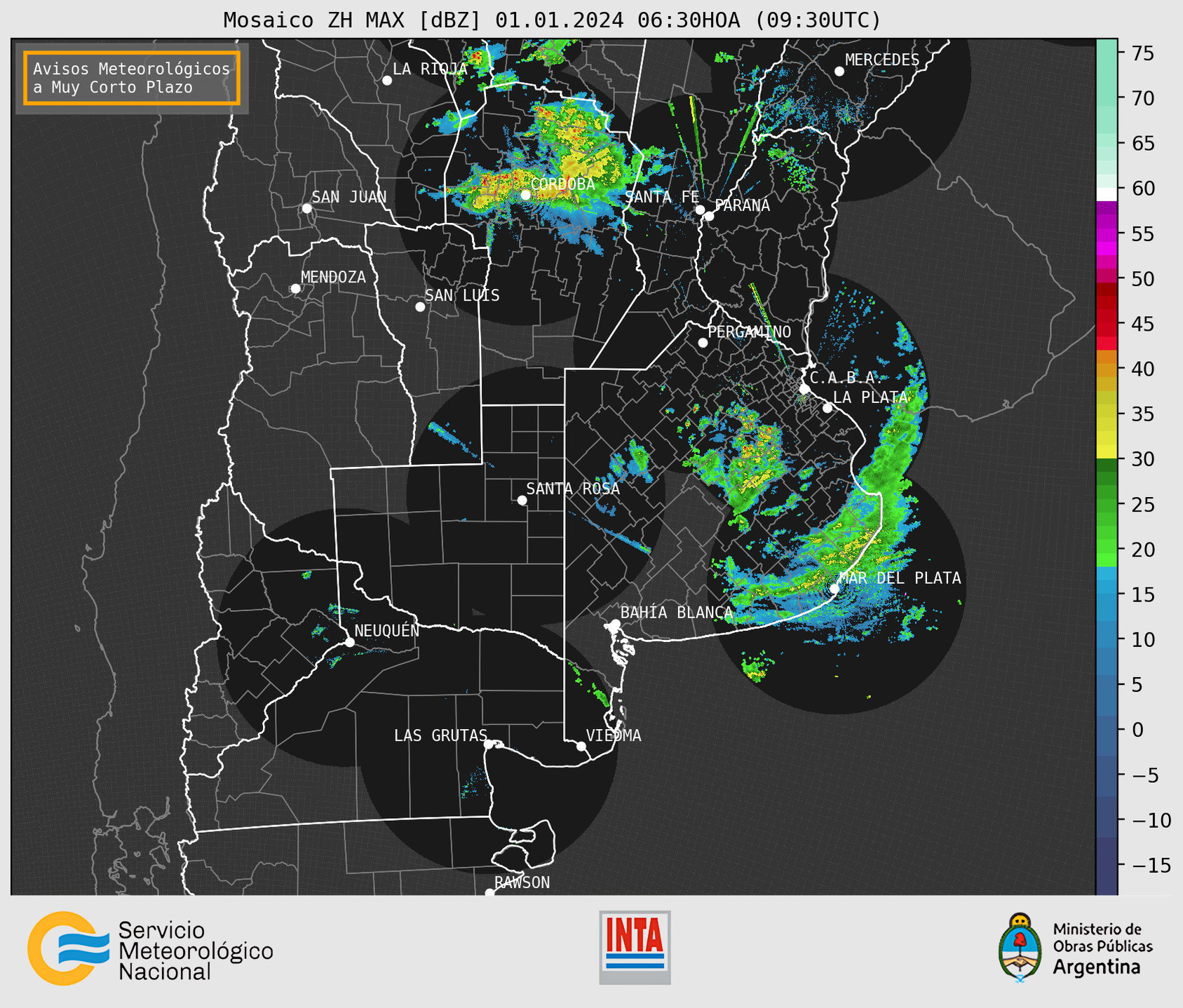
Task: Click the VIEDMA city marker dot
Action: click(x=581, y=746)
